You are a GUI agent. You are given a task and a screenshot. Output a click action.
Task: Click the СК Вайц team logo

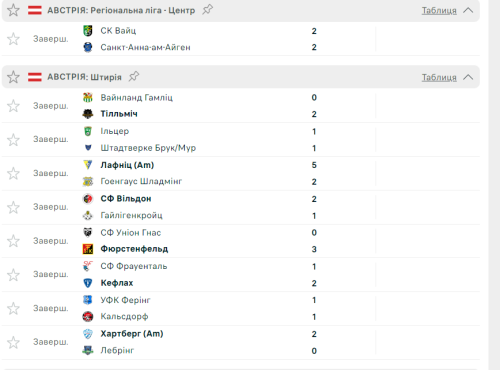point(88,31)
